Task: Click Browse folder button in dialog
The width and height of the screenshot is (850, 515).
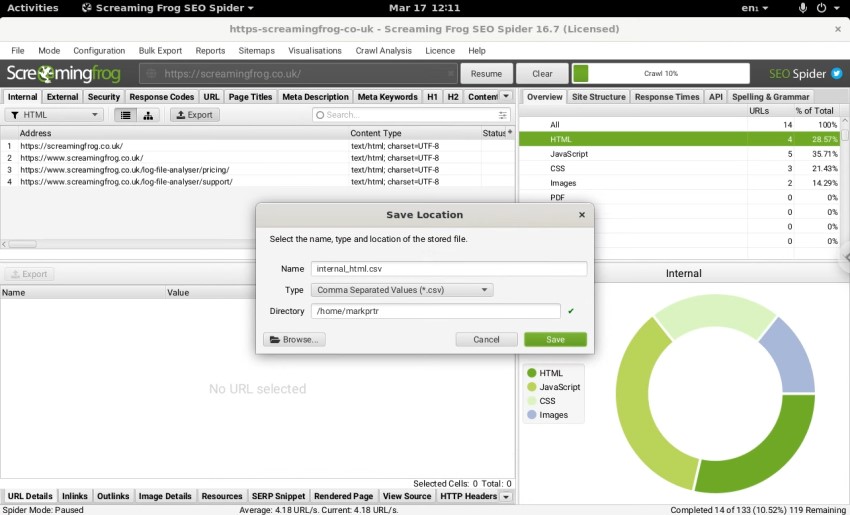Action: pyautogui.click(x=293, y=340)
